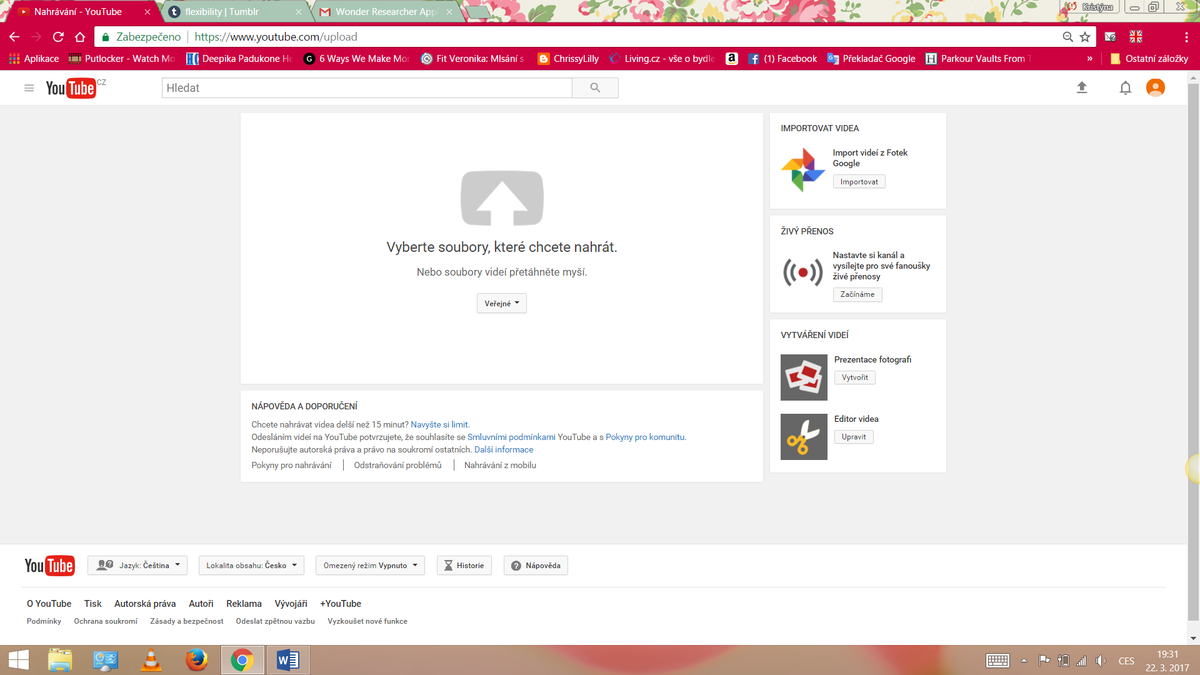The height and width of the screenshot is (675, 1200).
Task: Open Firefox from the Windows taskbar
Action: (196, 660)
